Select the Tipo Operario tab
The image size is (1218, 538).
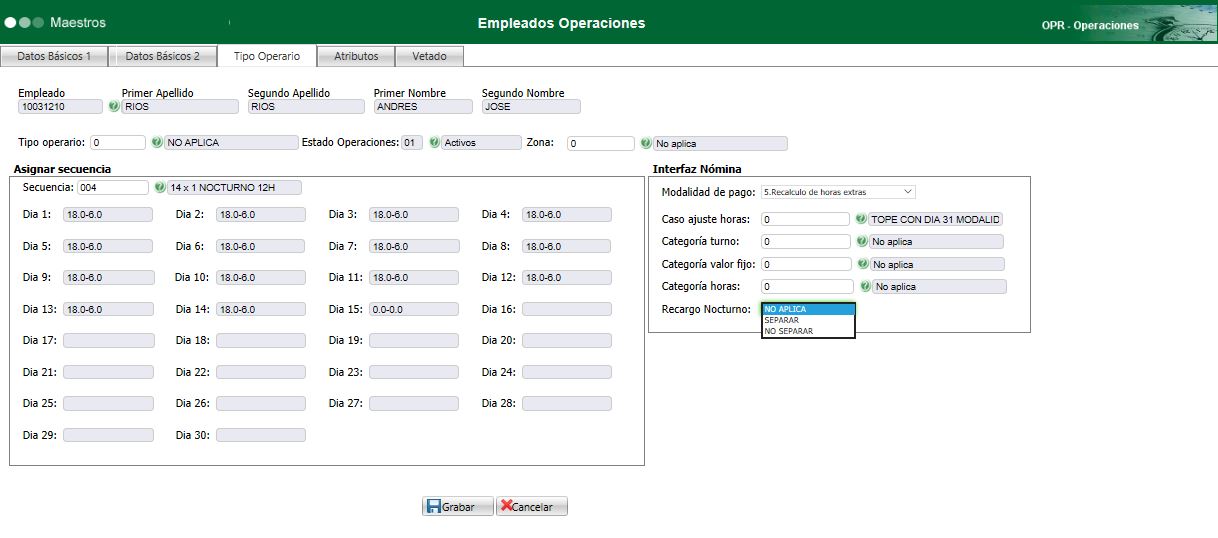click(266, 56)
